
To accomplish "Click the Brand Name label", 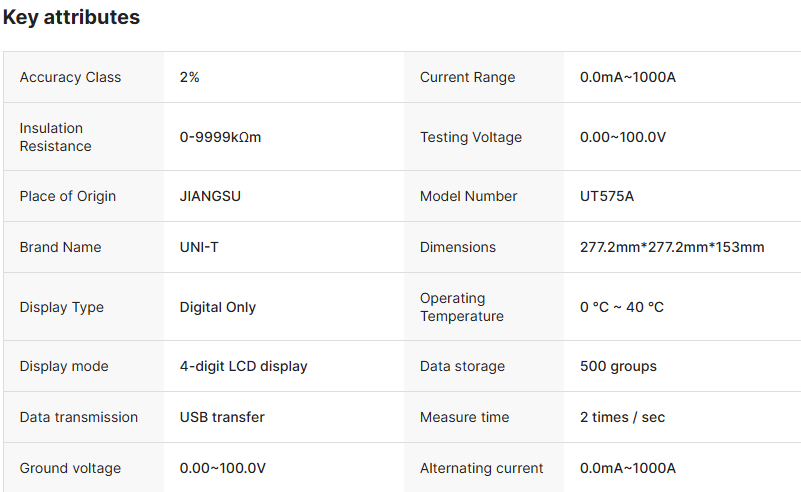I will tap(60, 247).
